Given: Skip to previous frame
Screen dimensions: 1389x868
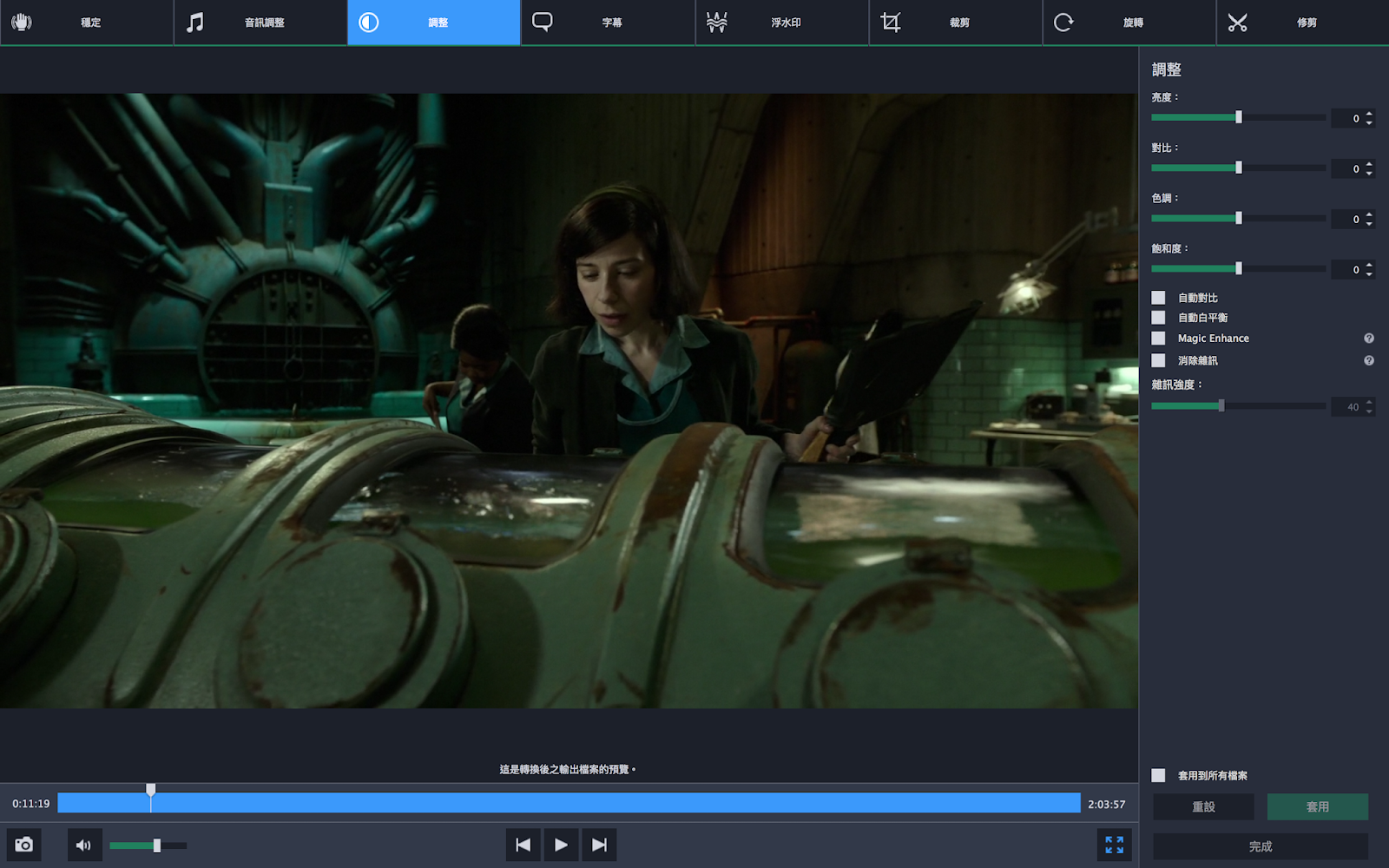Looking at the screenshot, I should click(523, 845).
